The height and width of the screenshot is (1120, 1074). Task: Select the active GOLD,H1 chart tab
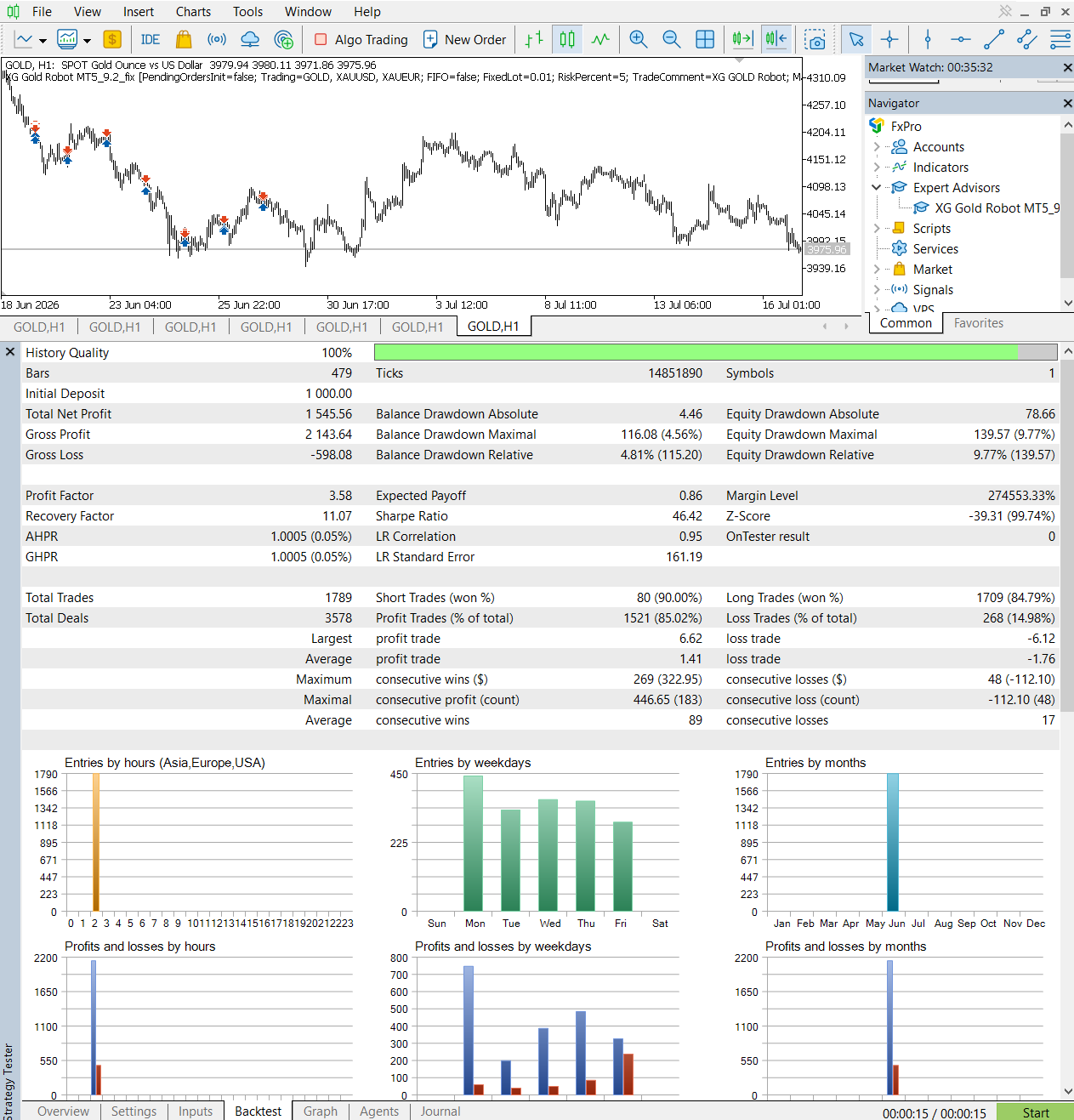click(493, 326)
